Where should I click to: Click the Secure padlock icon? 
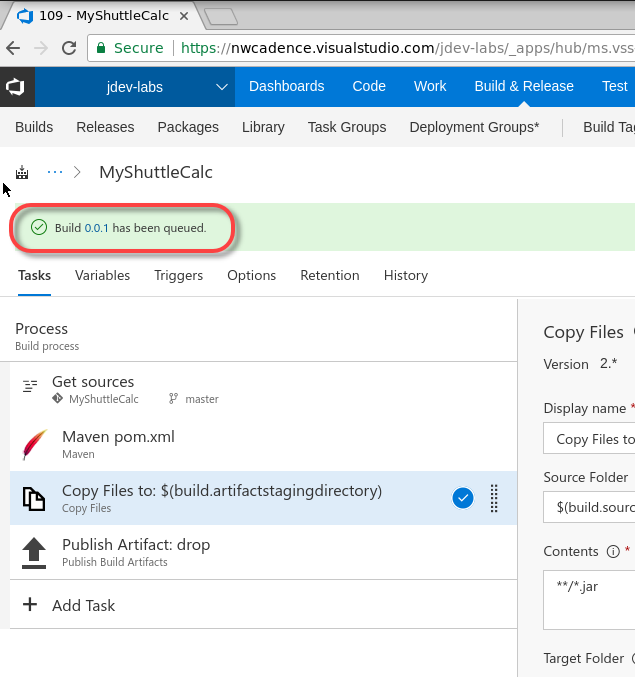(101, 48)
